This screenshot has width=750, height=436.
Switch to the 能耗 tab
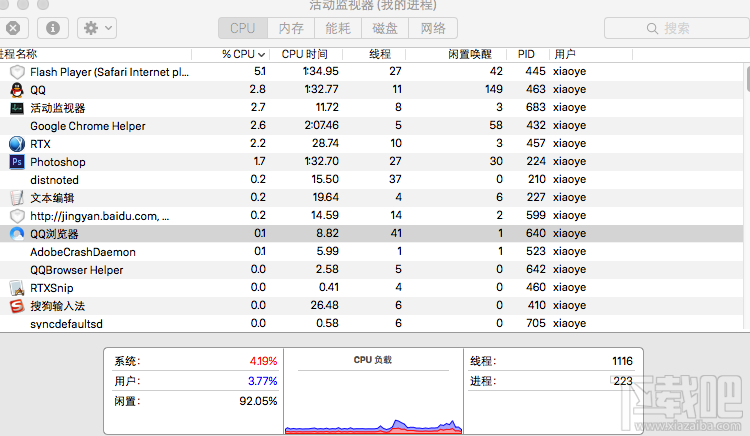[x=338, y=28]
